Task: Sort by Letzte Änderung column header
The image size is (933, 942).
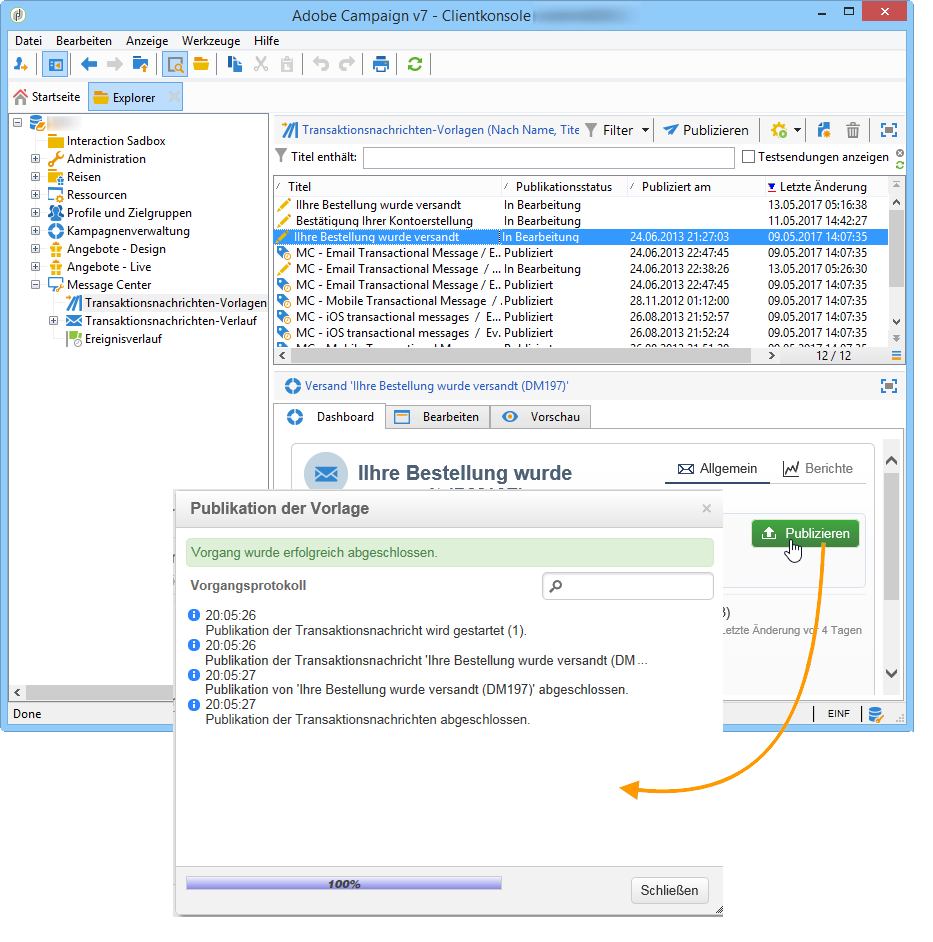Action: point(823,187)
